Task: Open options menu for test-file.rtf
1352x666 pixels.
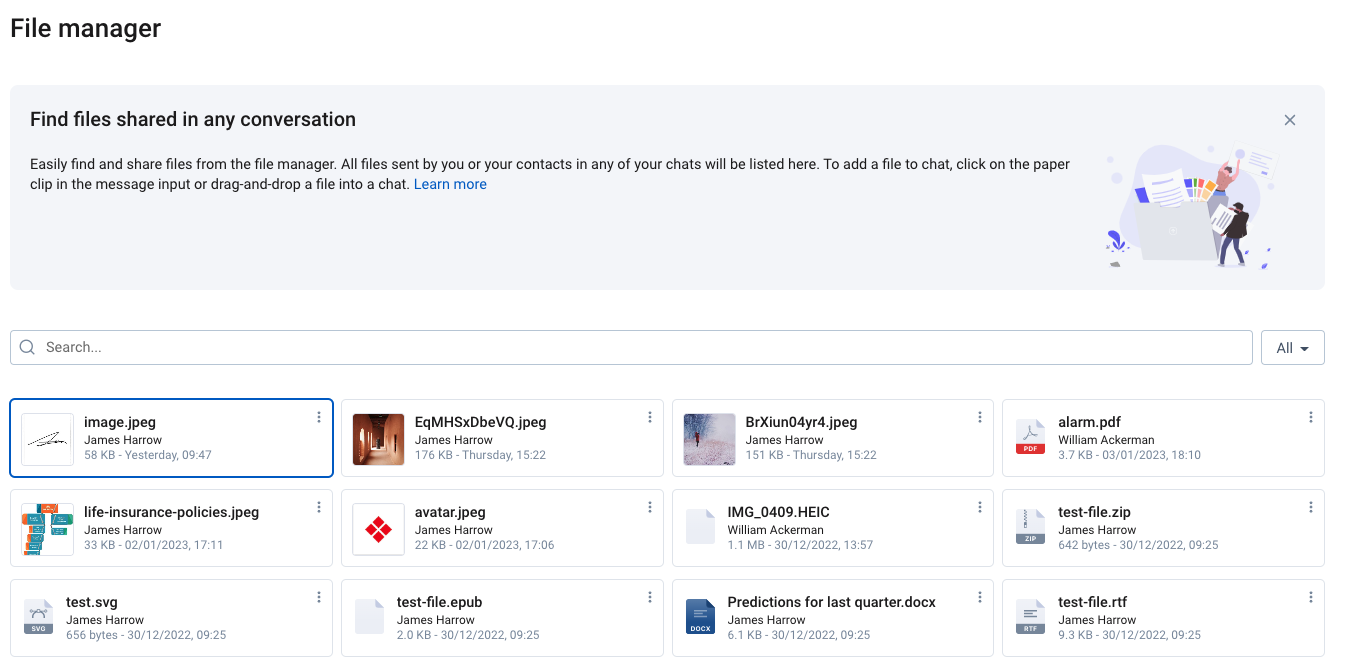Action: point(1311,597)
